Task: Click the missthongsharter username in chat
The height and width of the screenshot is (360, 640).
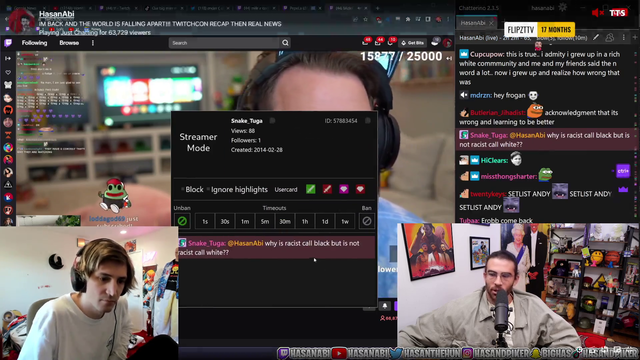Action: pyautogui.click(x=508, y=177)
